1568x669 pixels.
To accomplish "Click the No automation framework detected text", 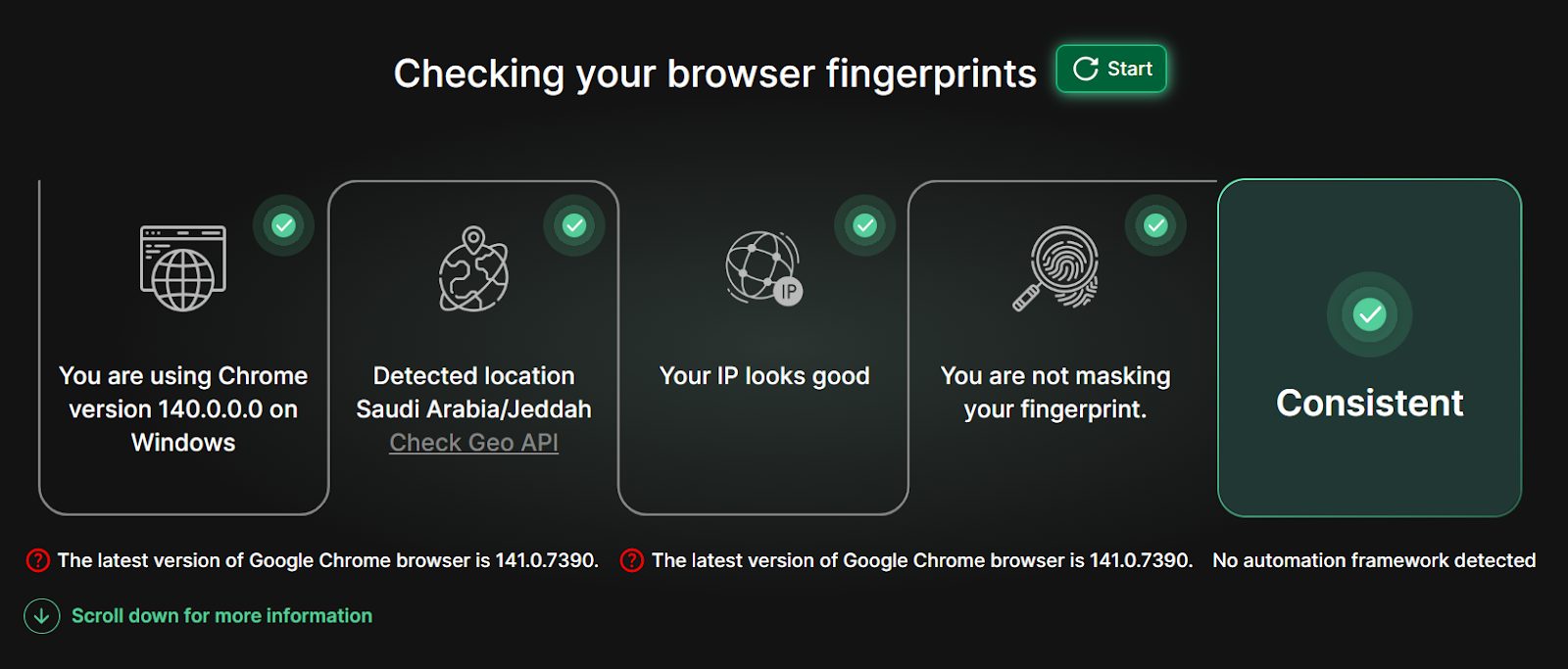I will tap(1373, 560).
